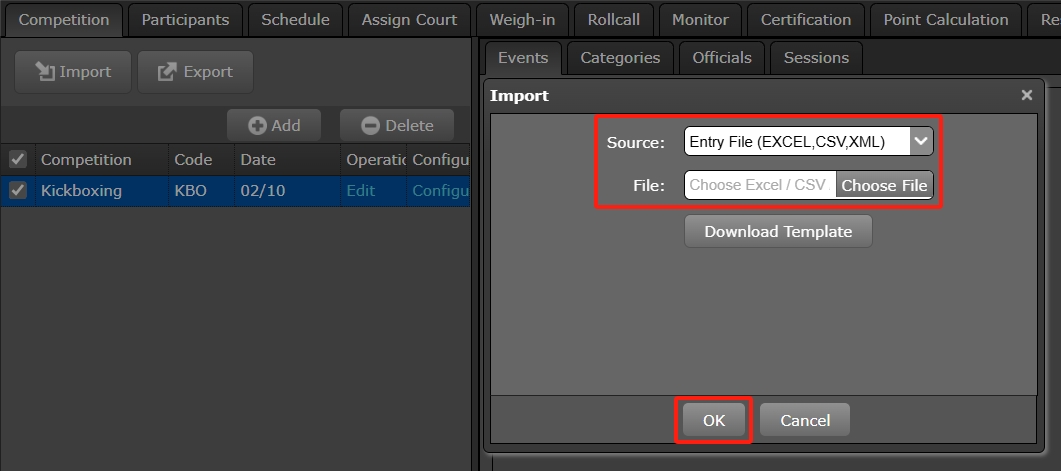1061x471 pixels.
Task: Toggle the select-all header checkbox
Action: tap(17, 159)
